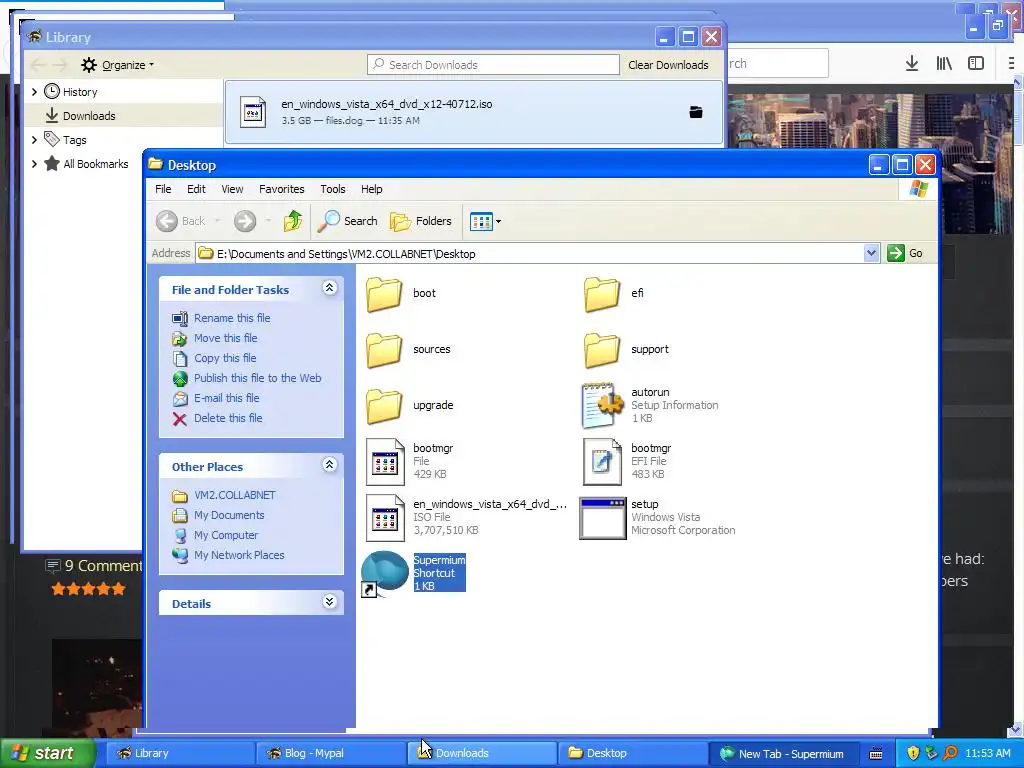This screenshot has width=1024, height=768.
Task: Click the security shield tray icon
Action: coord(913,753)
